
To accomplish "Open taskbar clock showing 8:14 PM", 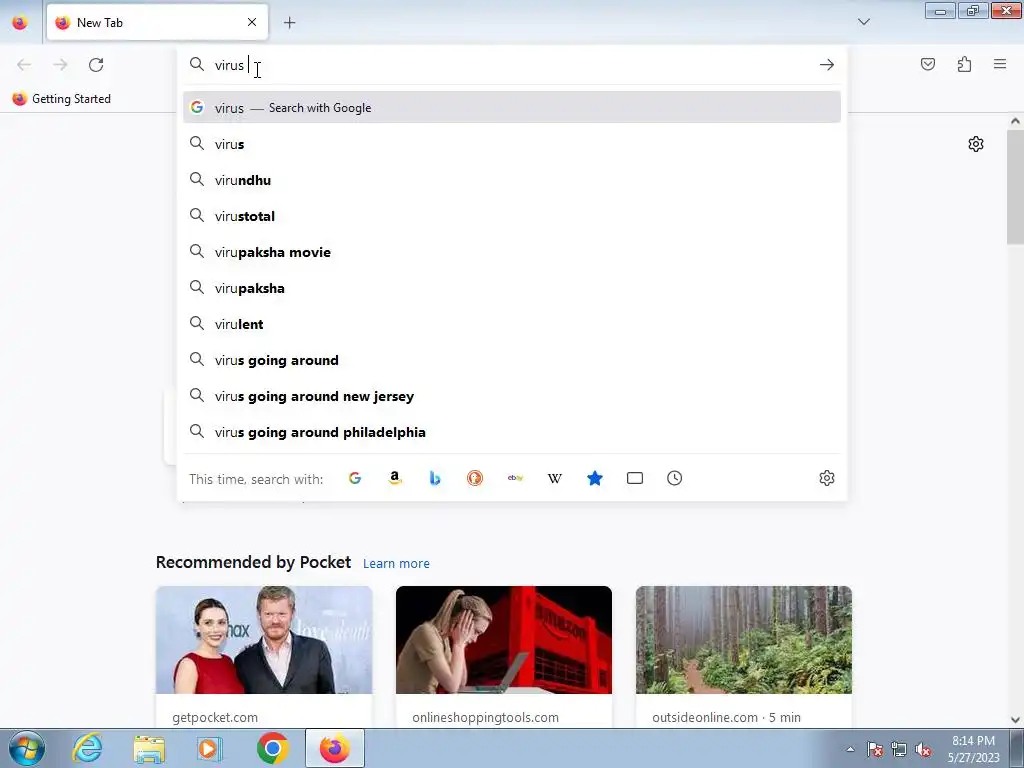I will (x=974, y=749).
